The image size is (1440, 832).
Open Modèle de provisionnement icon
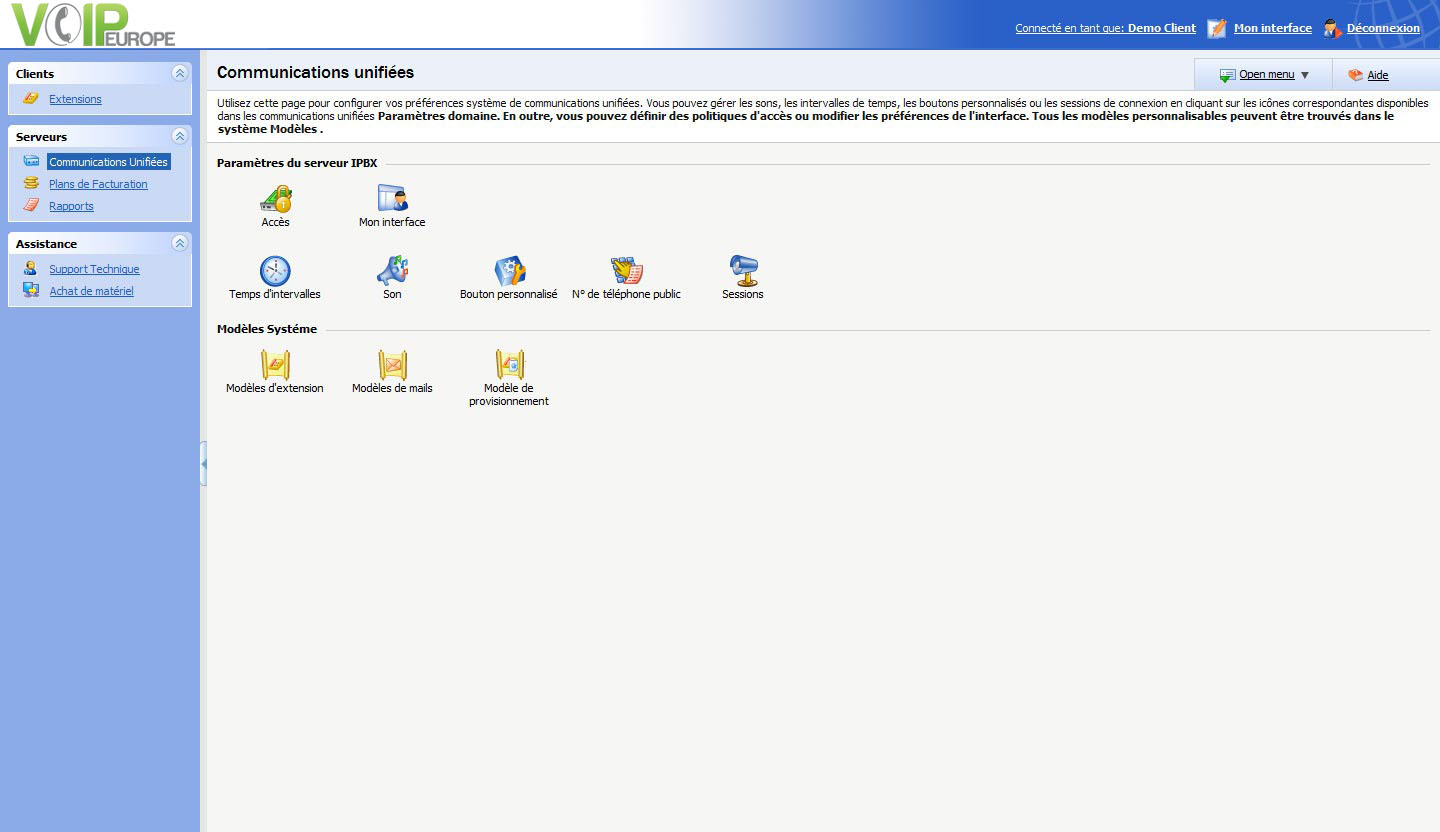[x=509, y=365]
